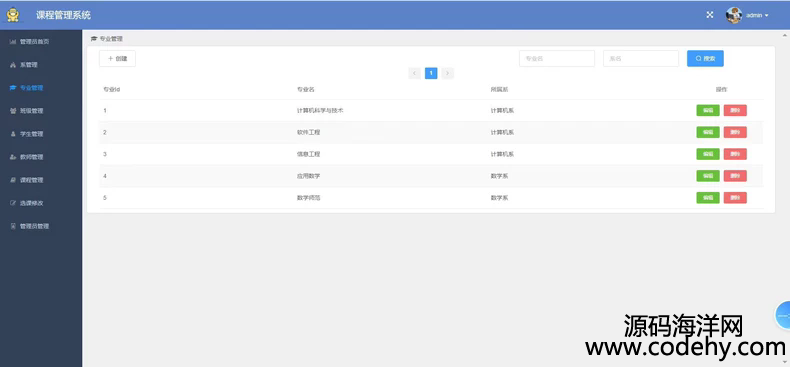
Task: Click the 创建 button
Action: 117,58
